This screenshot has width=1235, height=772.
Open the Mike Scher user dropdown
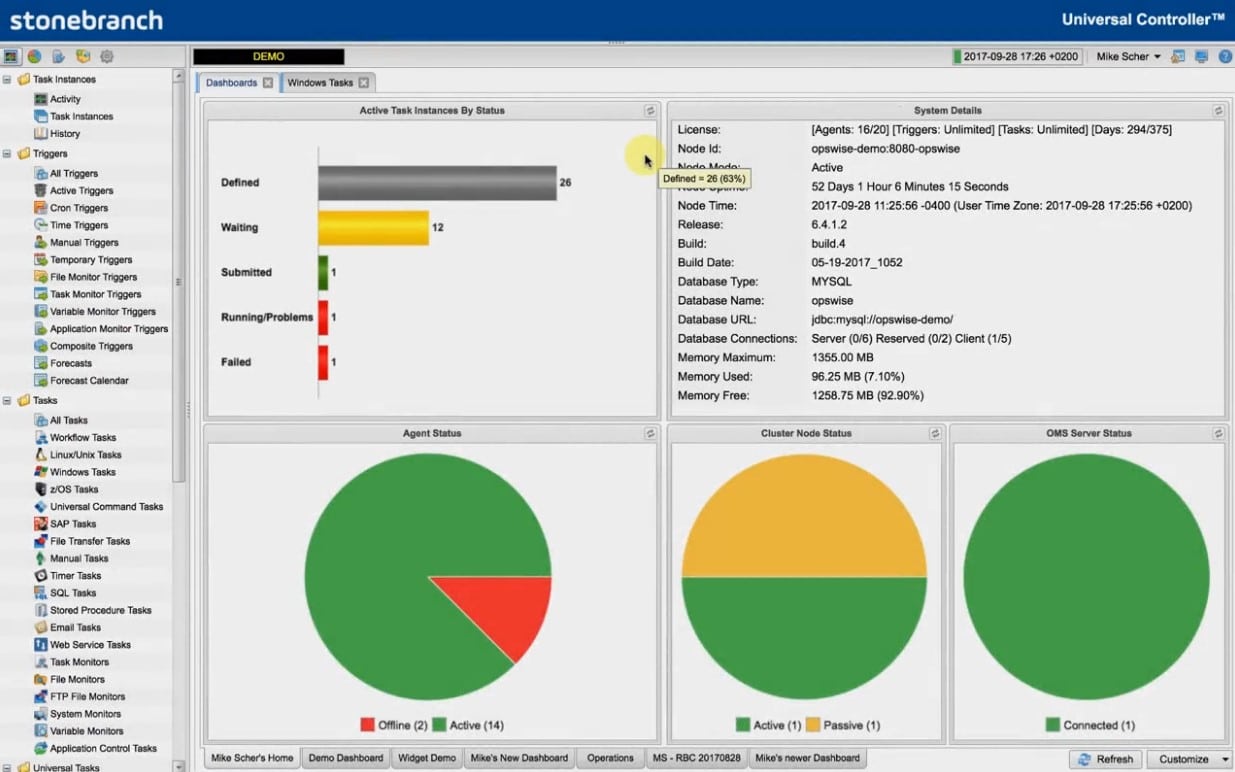(1128, 56)
